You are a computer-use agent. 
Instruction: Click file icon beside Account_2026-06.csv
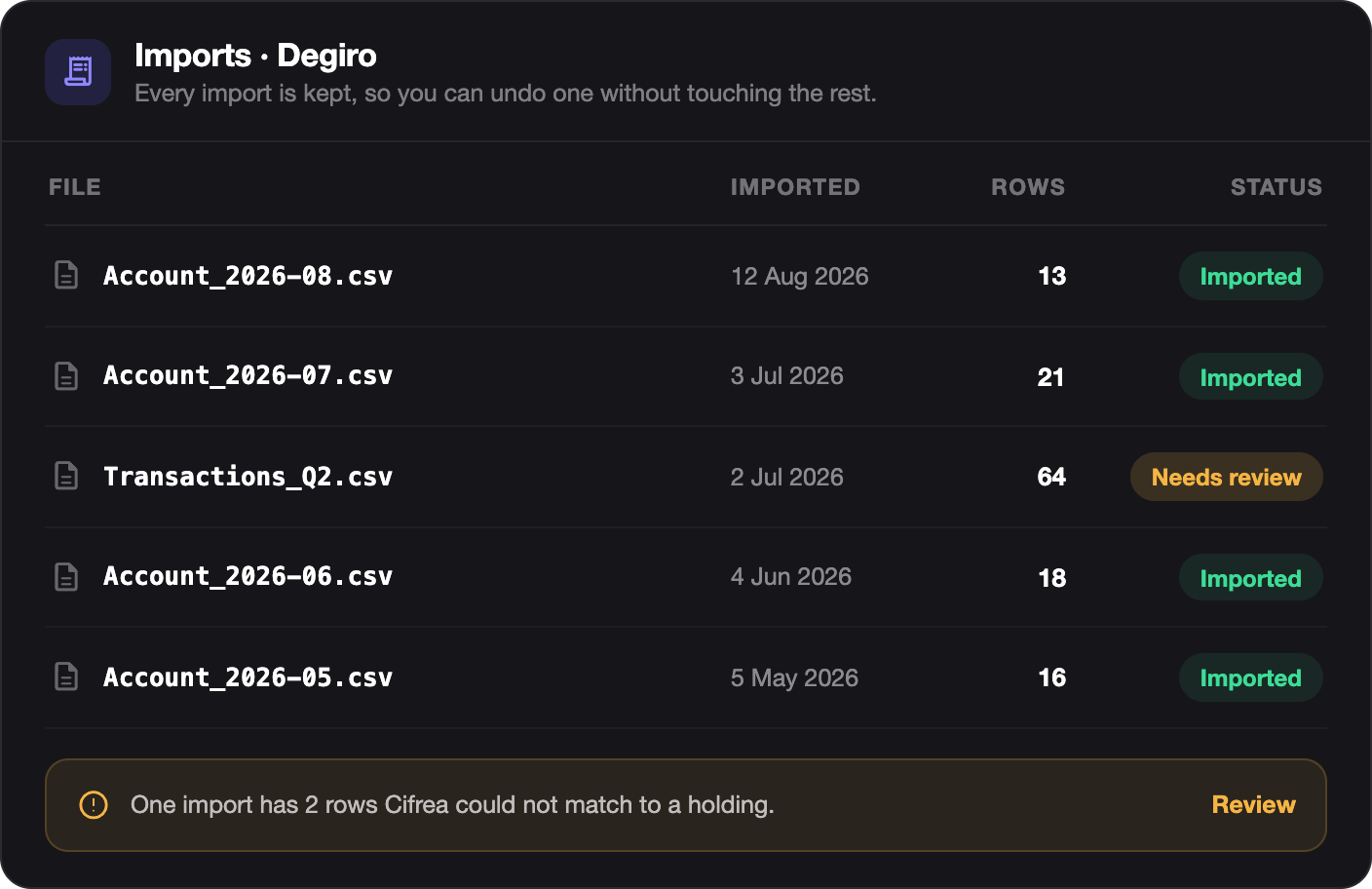pos(66,576)
